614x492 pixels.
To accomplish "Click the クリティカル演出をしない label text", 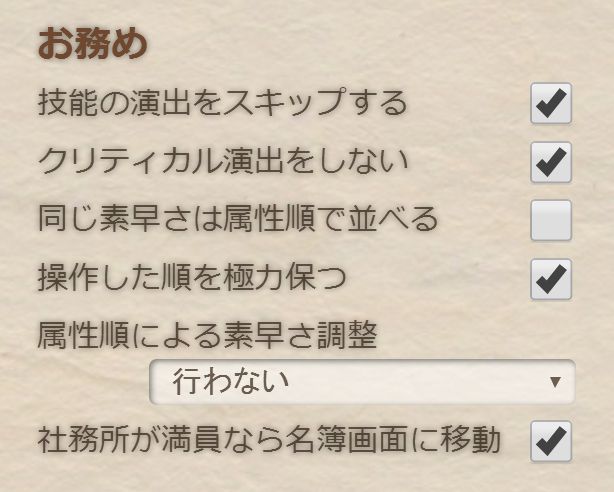I will point(222,160).
